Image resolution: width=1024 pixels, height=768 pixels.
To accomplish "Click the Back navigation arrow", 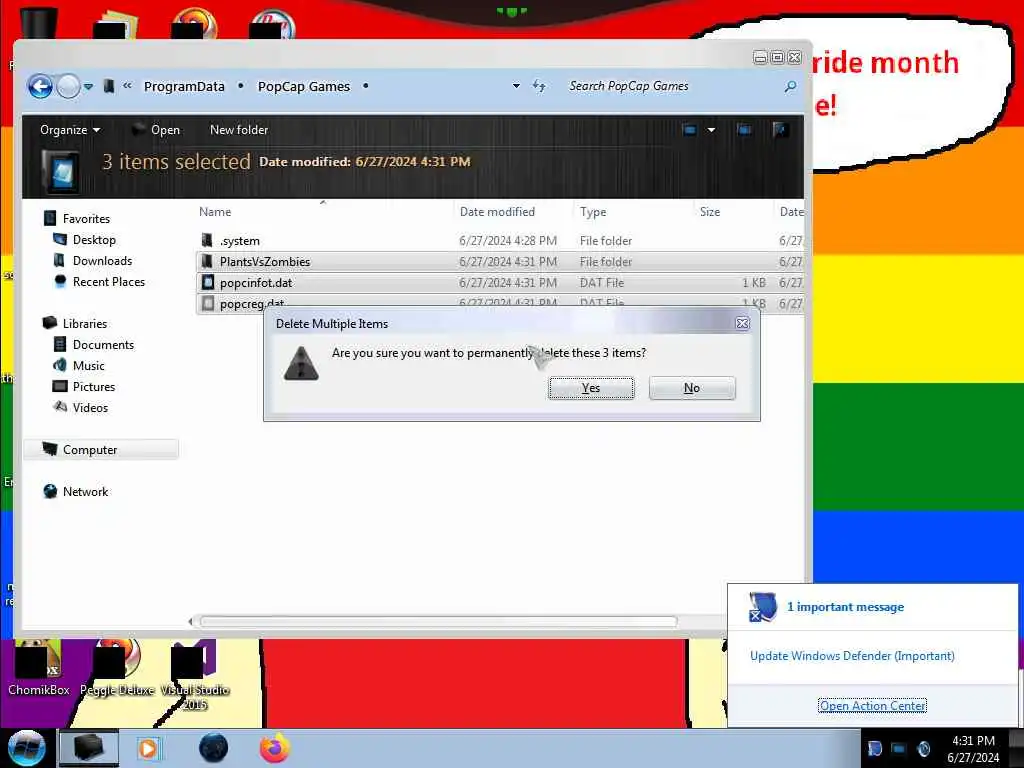I will coord(40,86).
